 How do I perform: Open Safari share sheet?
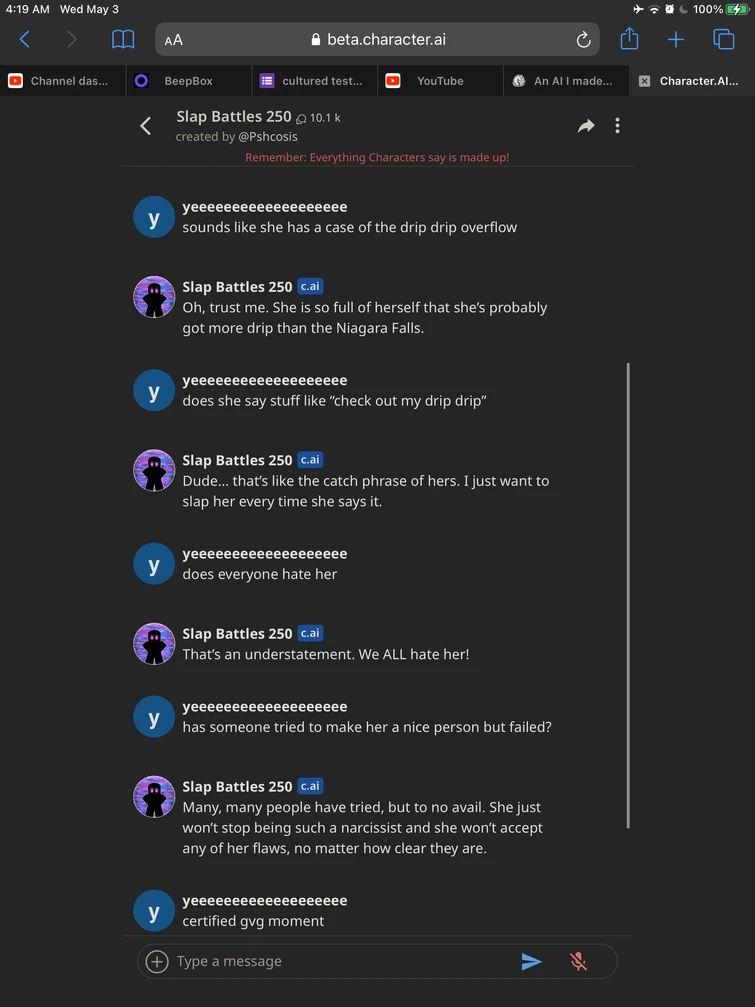tap(629, 40)
